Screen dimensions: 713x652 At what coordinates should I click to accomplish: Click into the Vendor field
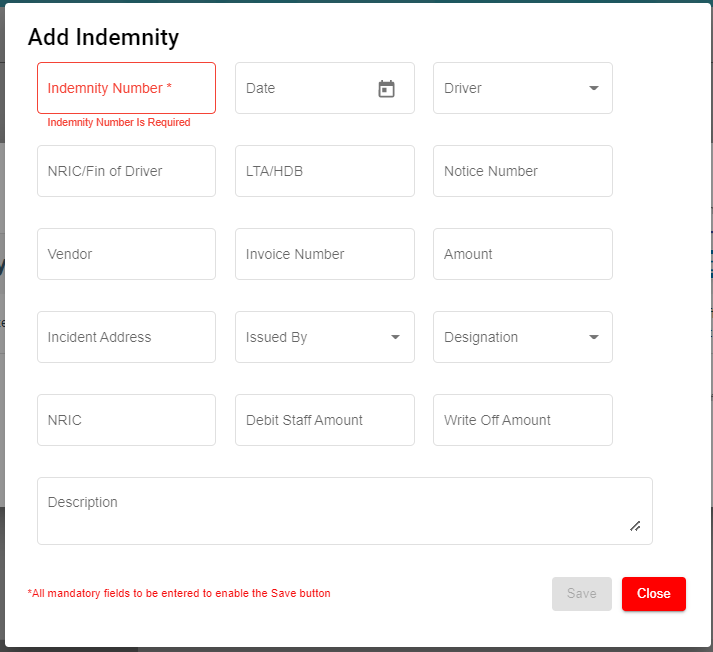[126, 254]
